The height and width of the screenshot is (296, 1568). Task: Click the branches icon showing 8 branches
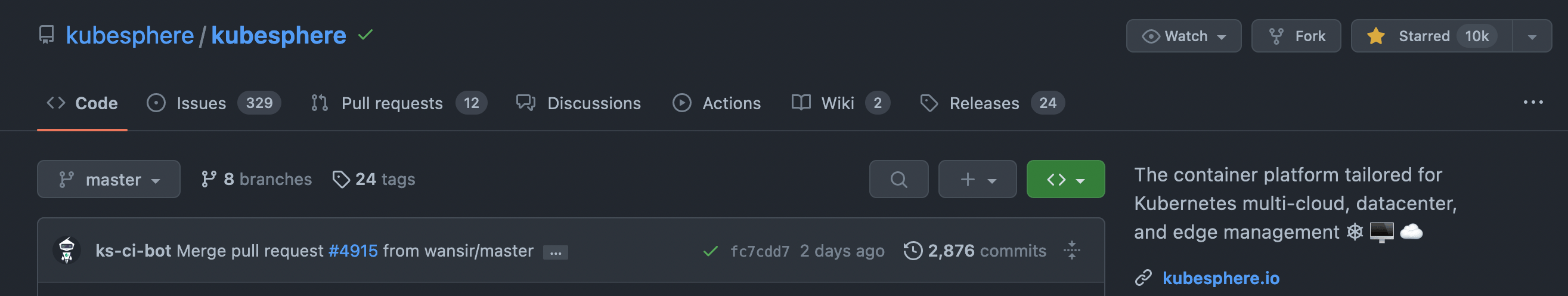click(209, 179)
